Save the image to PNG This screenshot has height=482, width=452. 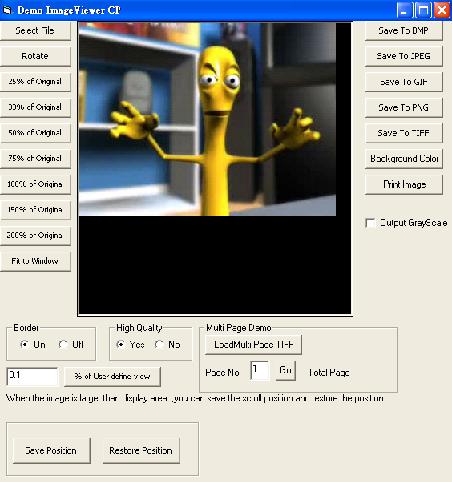pyautogui.click(x=403, y=108)
